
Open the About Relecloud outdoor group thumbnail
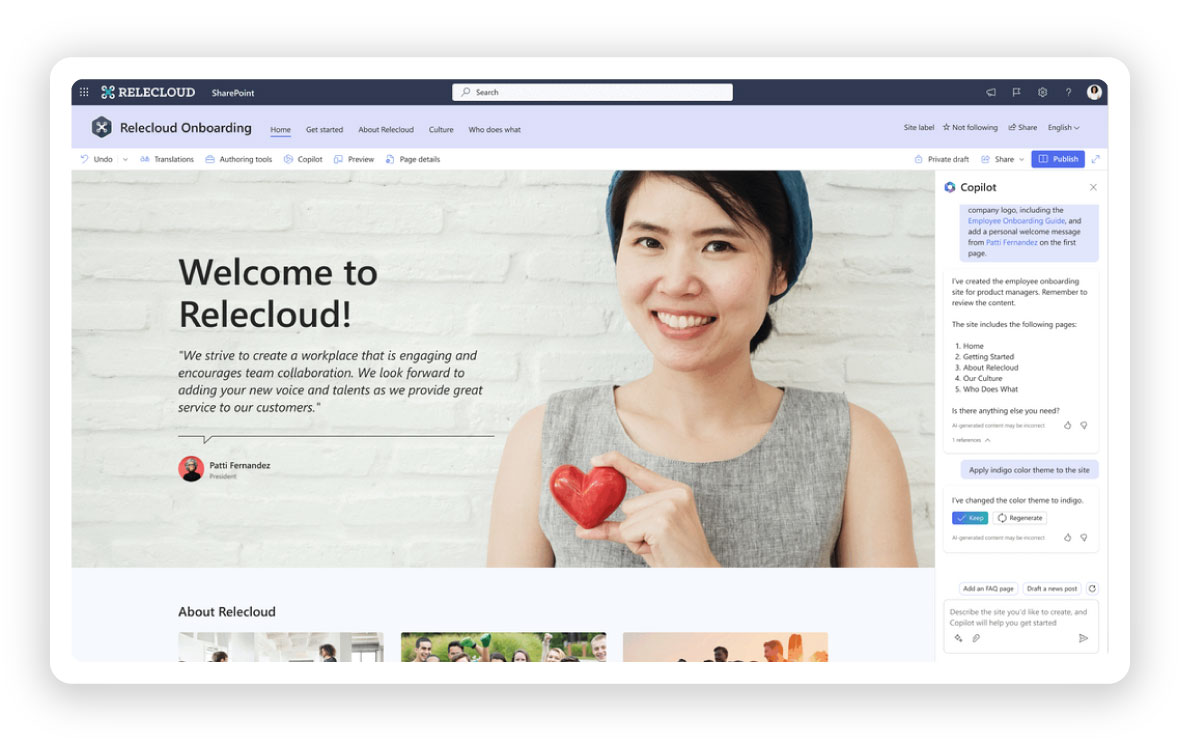(x=503, y=647)
